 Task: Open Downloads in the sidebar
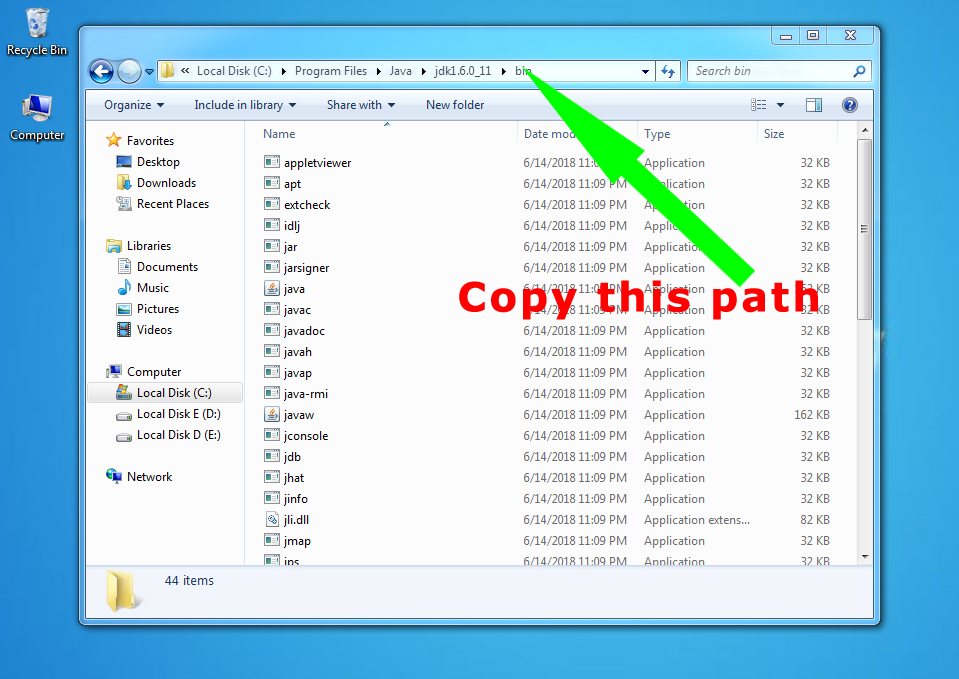click(x=165, y=182)
